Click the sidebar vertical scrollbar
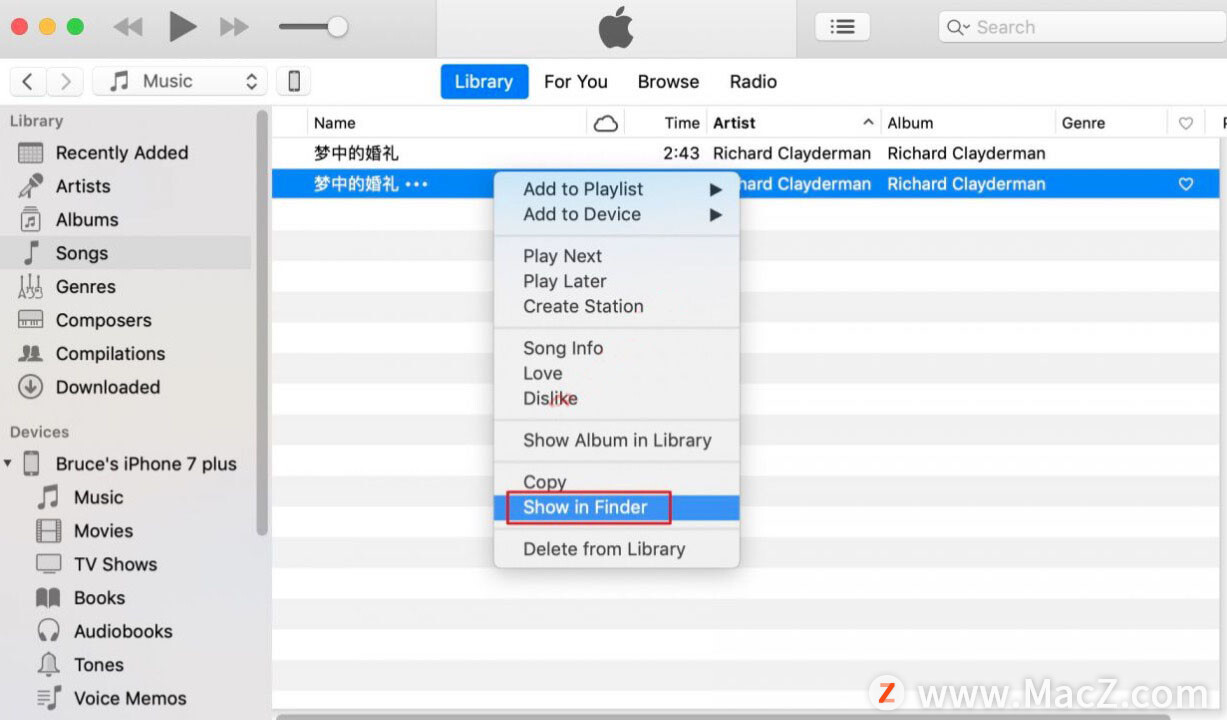Image resolution: width=1227 pixels, height=720 pixels. coord(262,322)
